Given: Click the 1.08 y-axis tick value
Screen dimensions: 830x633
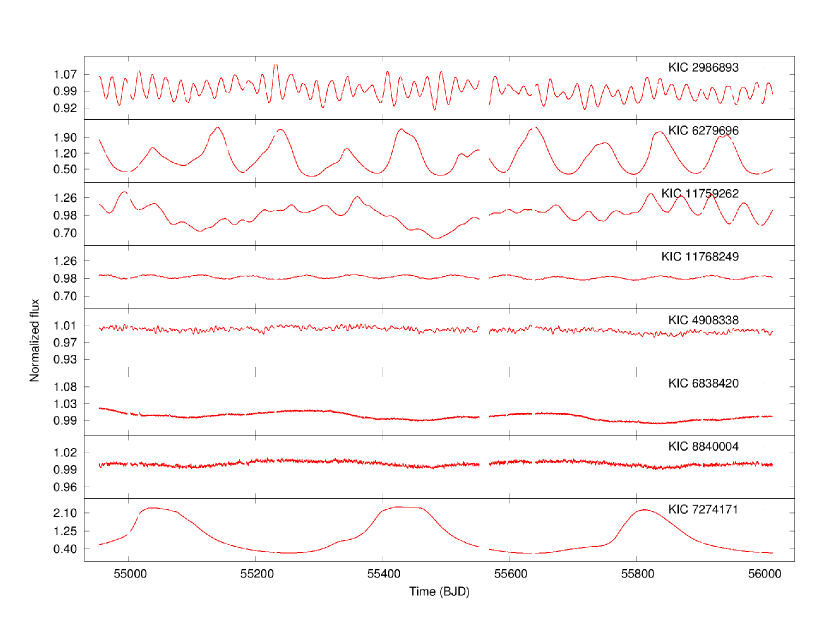Looking at the screenshot, I should [65, 387].
